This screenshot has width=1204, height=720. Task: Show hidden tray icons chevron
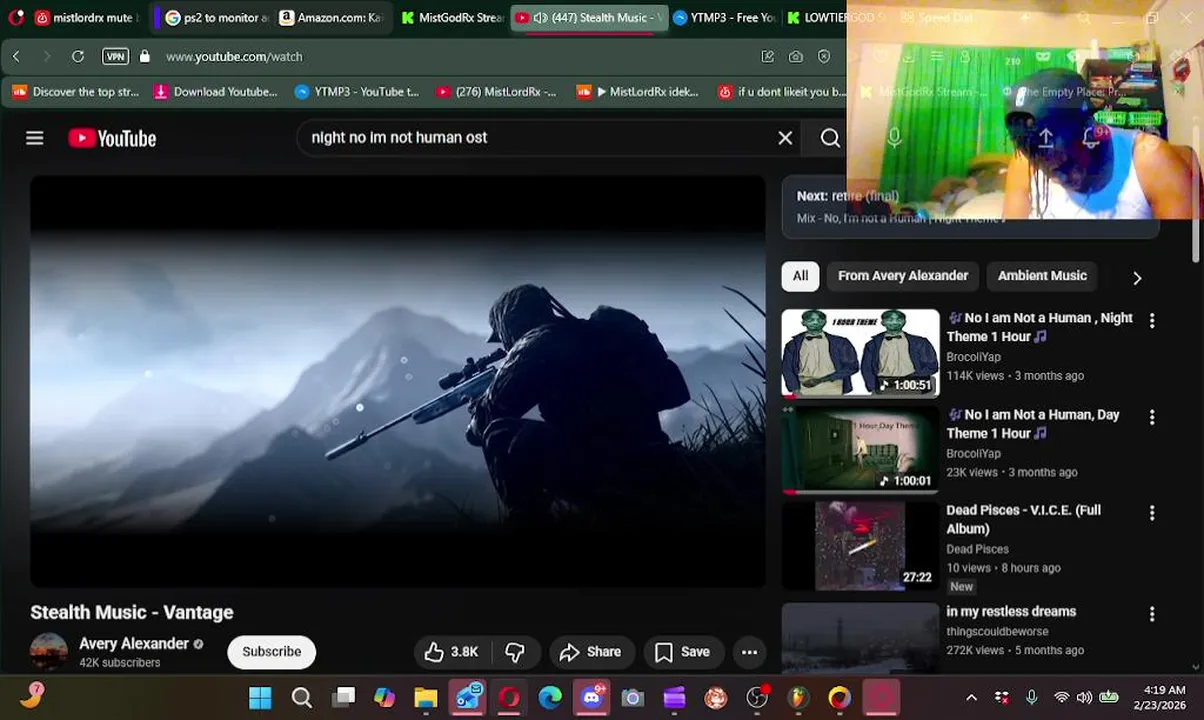point(971,698)
